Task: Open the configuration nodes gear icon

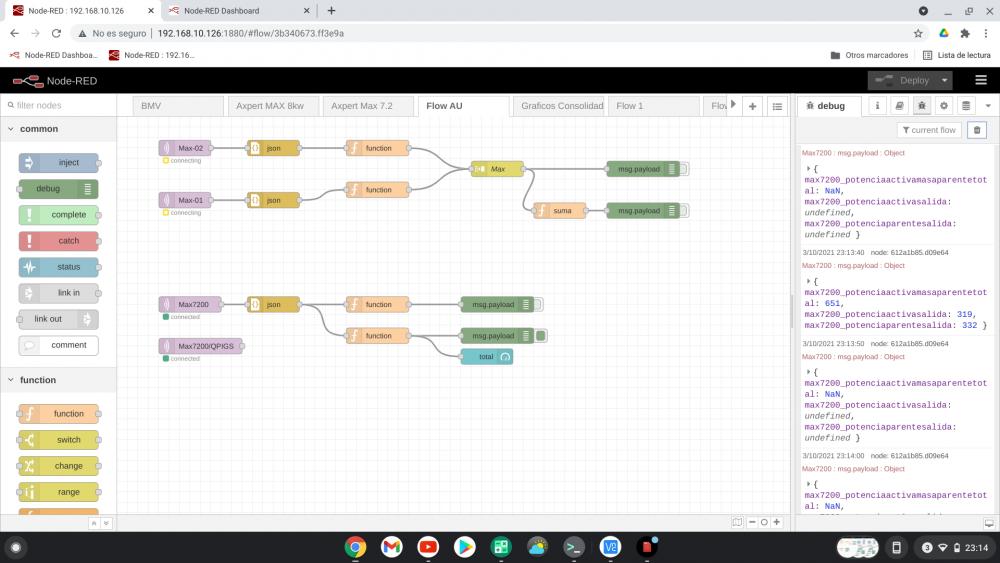Action: pyautogui.click(x=944, y=106)
